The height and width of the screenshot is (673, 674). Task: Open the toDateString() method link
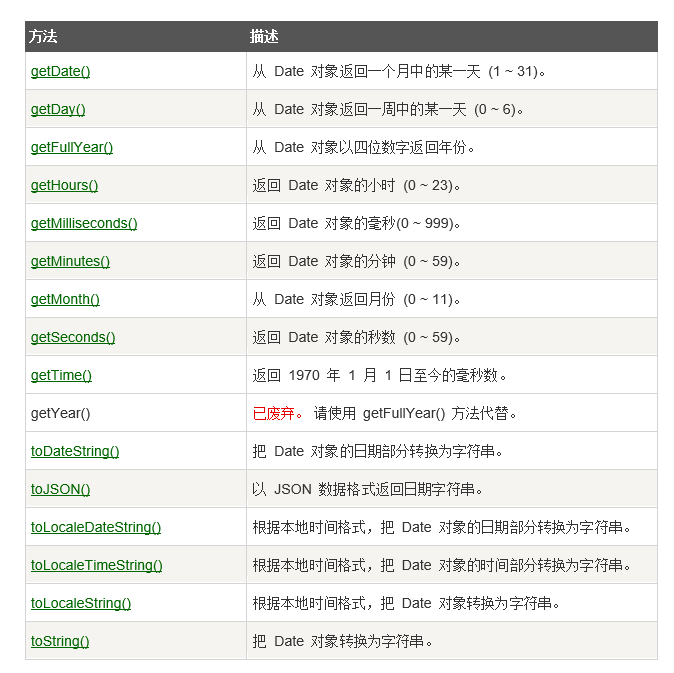[75, 451]
